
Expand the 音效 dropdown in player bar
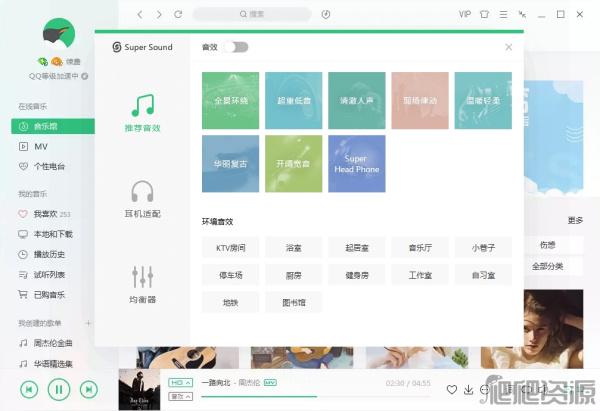(180, 396)
